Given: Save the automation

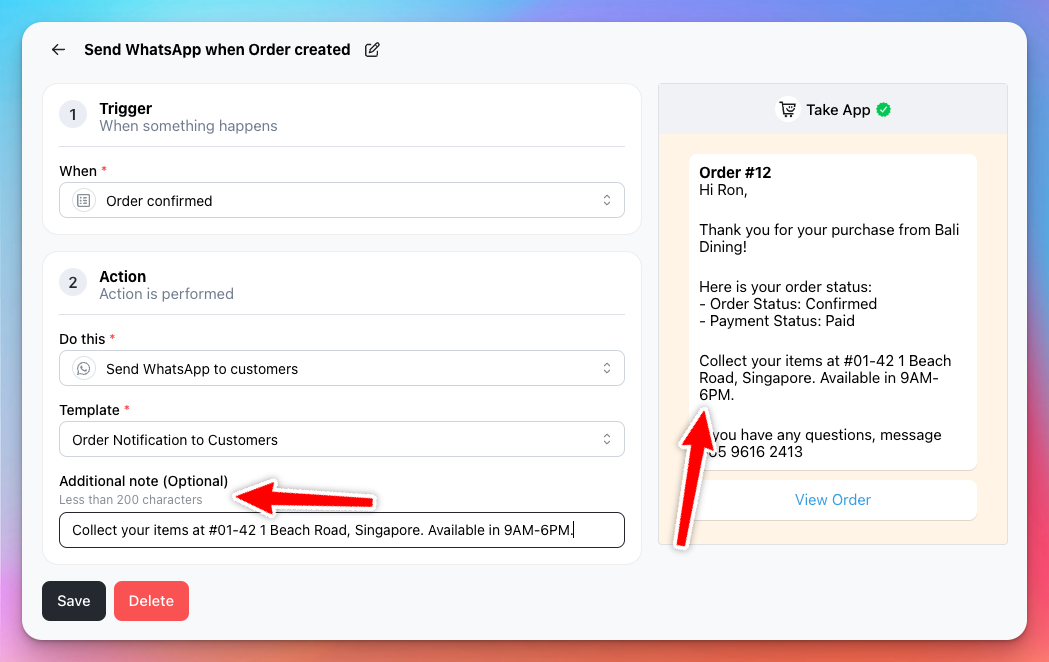Looking at the screenshot, I should (74, 600).
